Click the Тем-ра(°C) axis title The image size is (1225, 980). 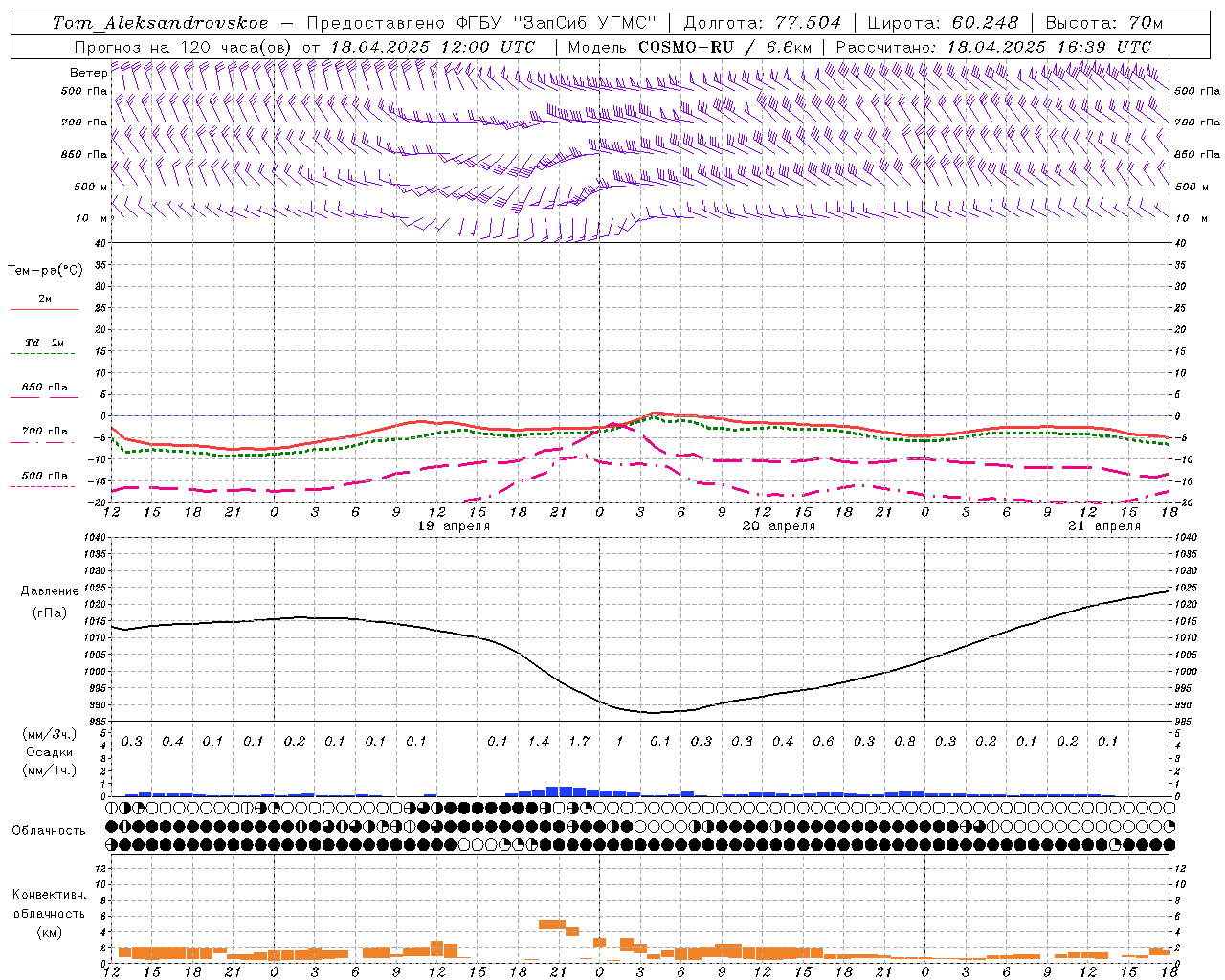(45, 271)
